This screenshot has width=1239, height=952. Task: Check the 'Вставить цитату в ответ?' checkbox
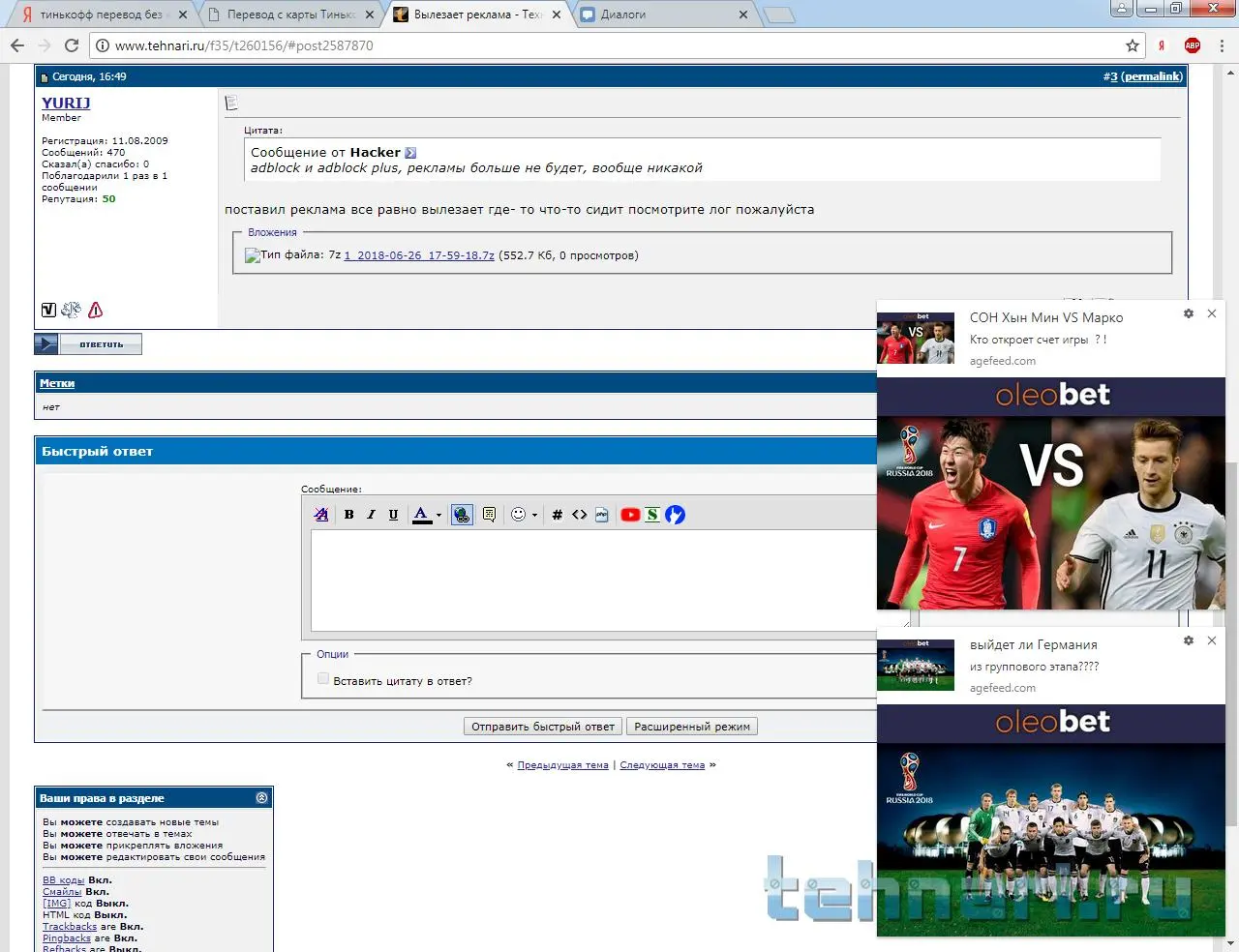323,679
